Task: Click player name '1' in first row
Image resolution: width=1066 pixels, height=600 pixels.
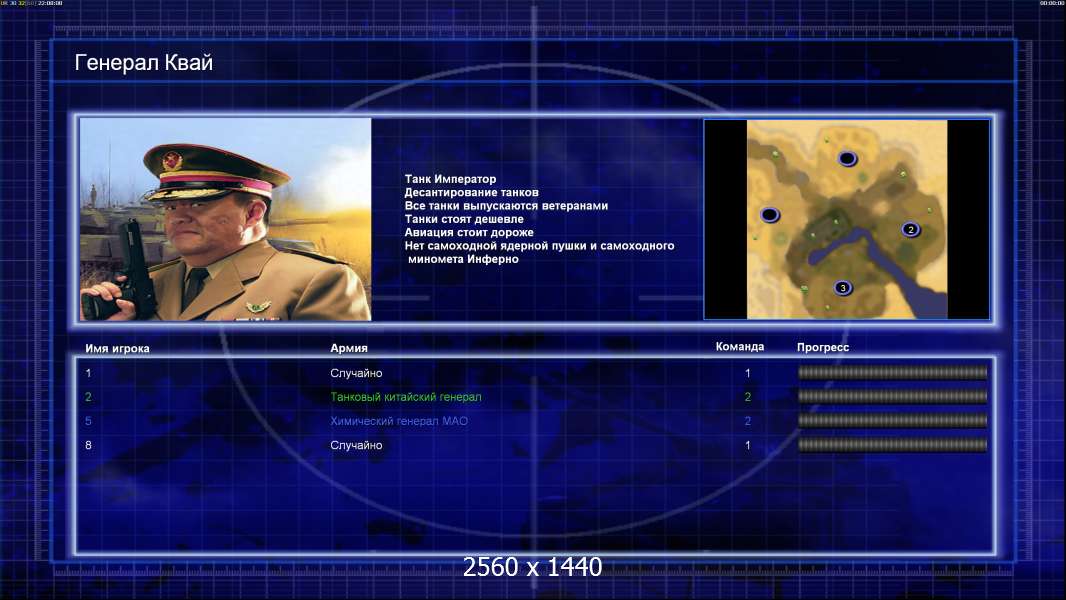Action: tap(88, 373)
